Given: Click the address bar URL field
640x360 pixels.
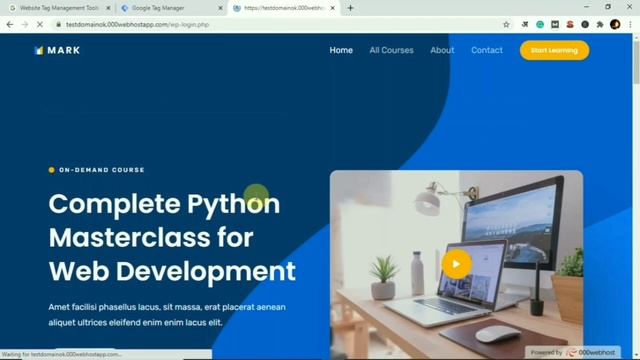Looking at the screenshot, I should 278,24.
